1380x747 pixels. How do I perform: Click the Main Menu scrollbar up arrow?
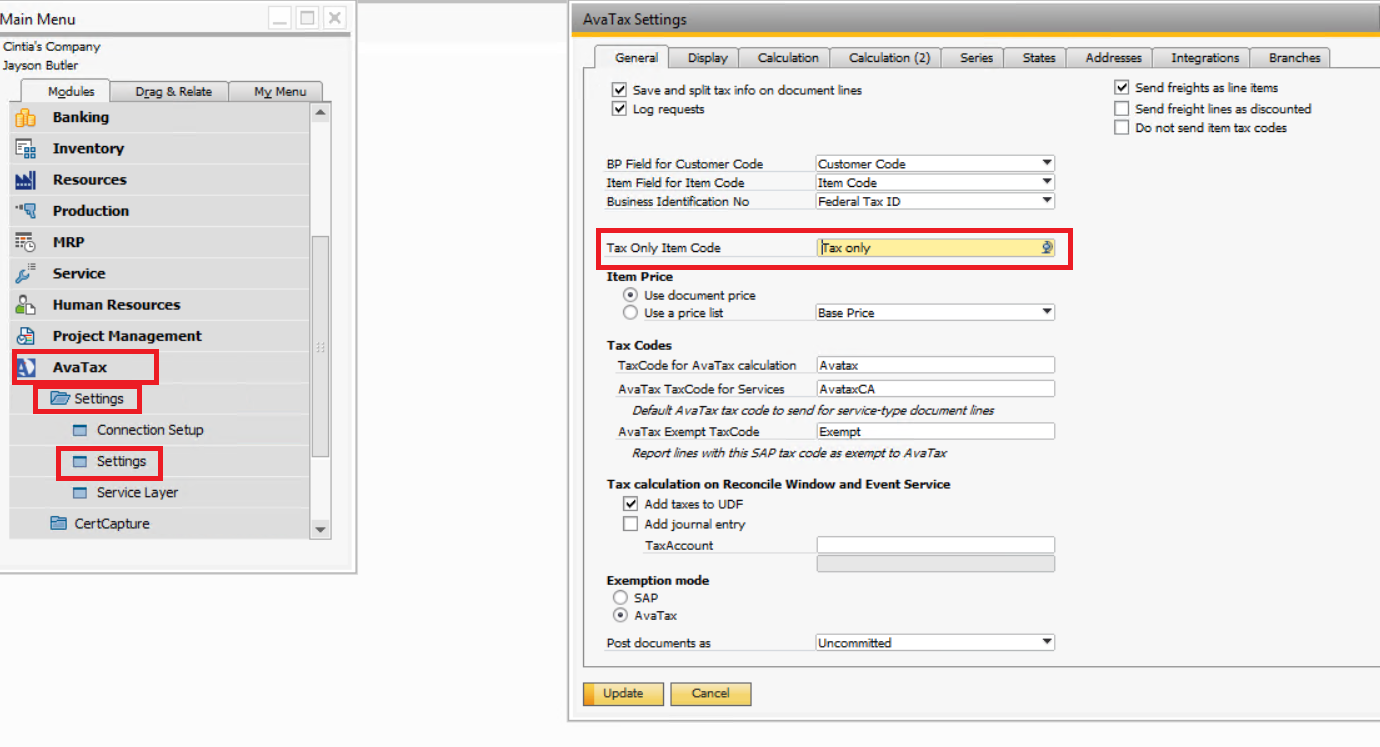[x=321, y=113]
